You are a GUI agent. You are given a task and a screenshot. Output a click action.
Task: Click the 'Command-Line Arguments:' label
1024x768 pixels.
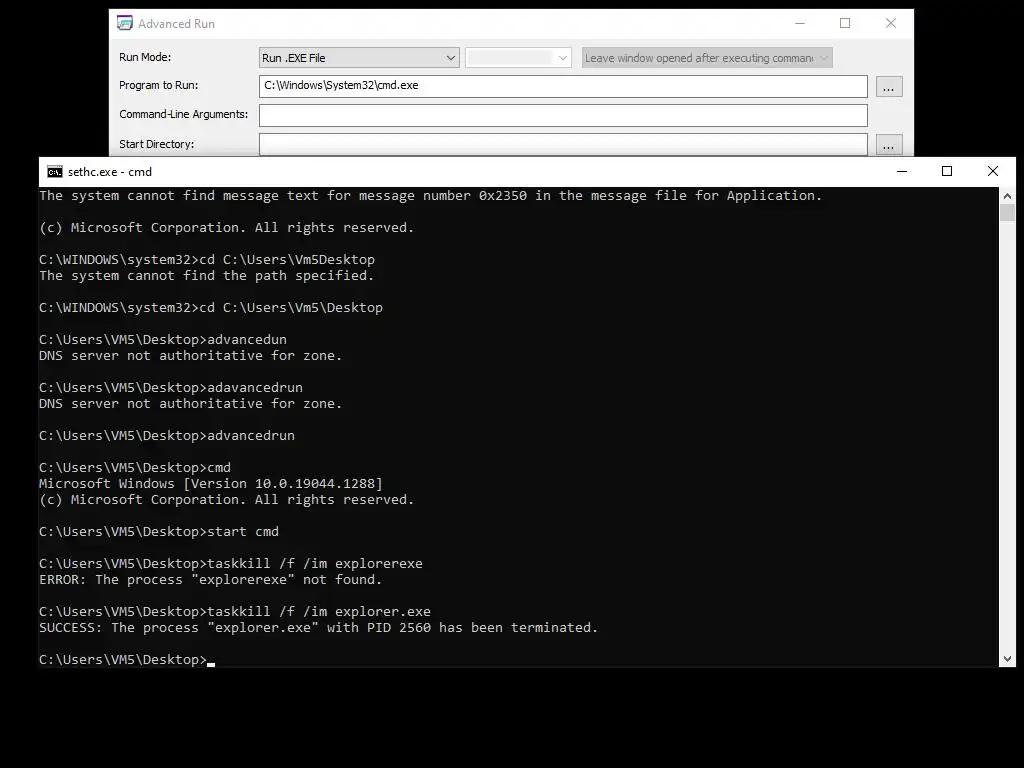tap(184, 114)
